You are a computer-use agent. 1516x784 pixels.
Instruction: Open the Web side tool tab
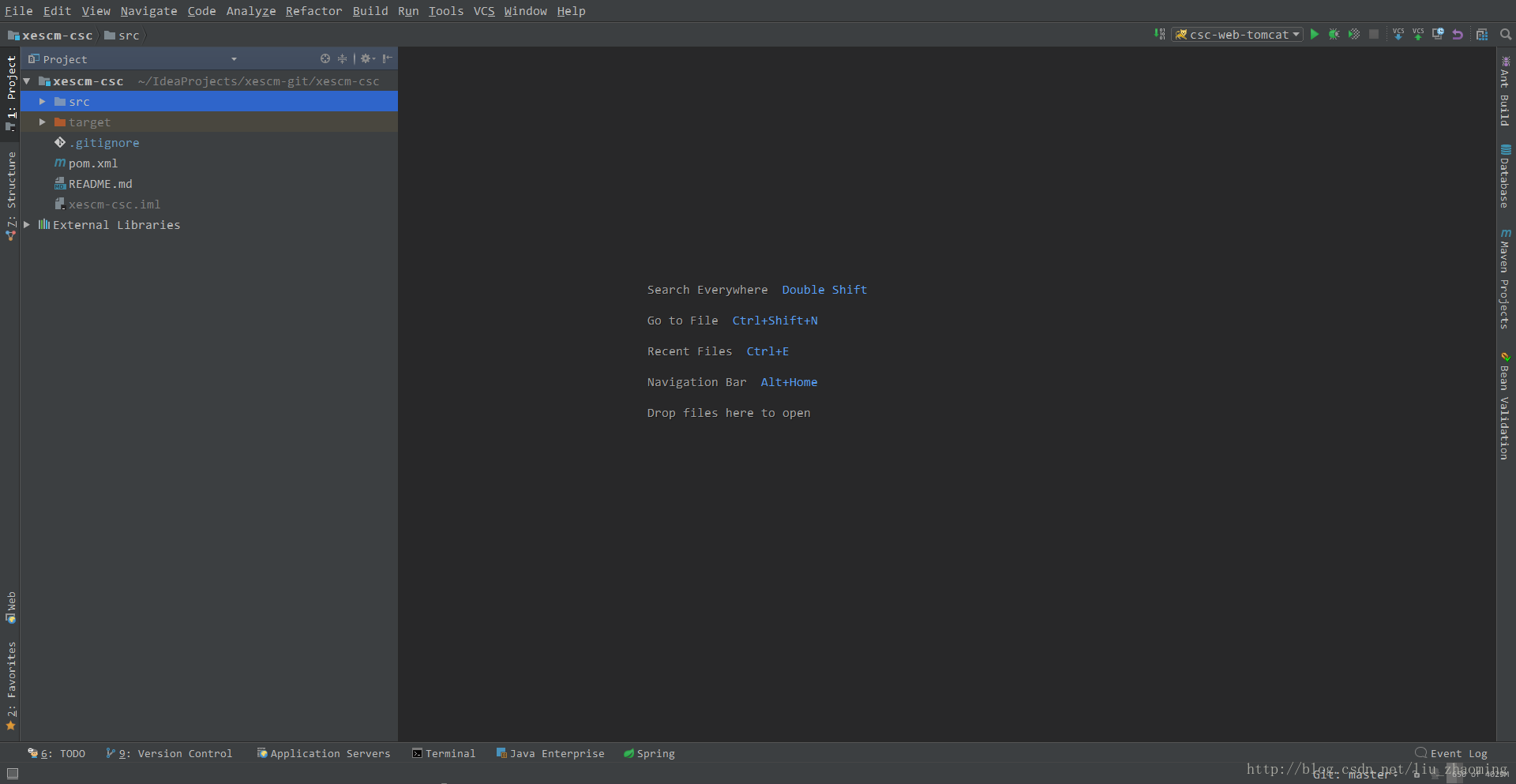[10, 607]
